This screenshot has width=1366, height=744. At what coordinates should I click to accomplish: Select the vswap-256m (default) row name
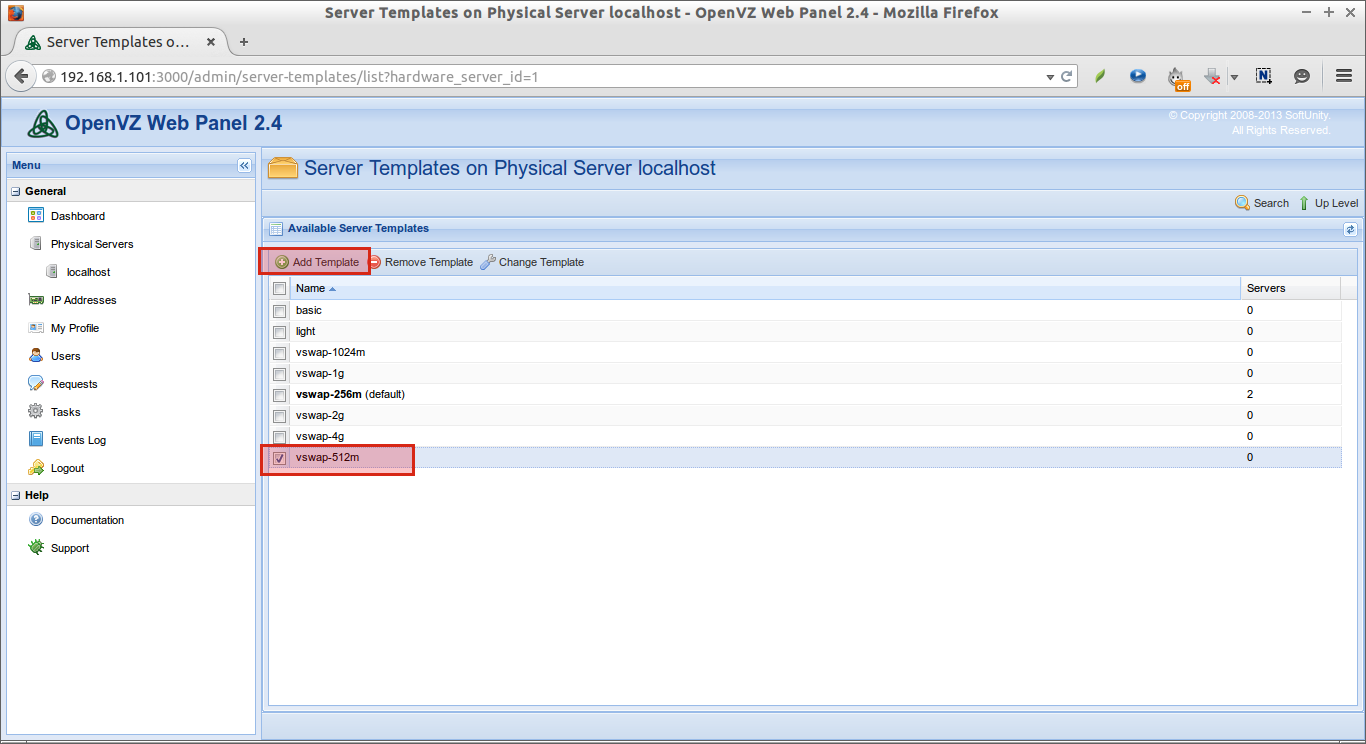[x=350, y=394]
